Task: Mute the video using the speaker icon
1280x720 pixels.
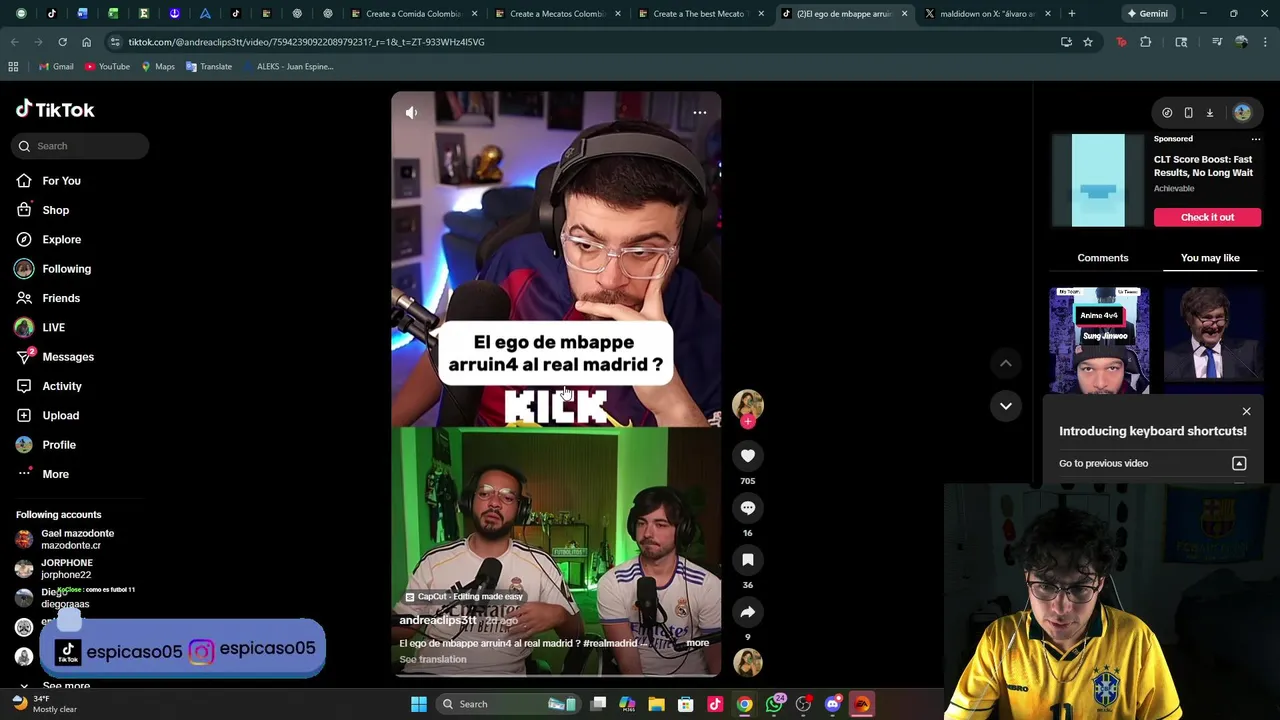Action: 411,113
